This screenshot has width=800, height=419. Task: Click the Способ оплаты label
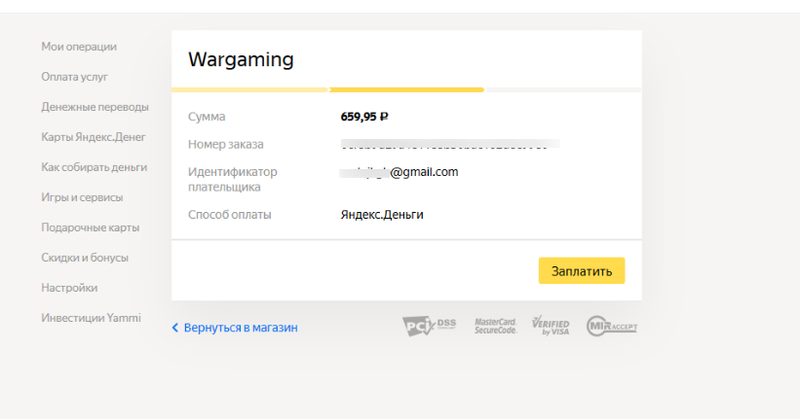coord(230,215)
